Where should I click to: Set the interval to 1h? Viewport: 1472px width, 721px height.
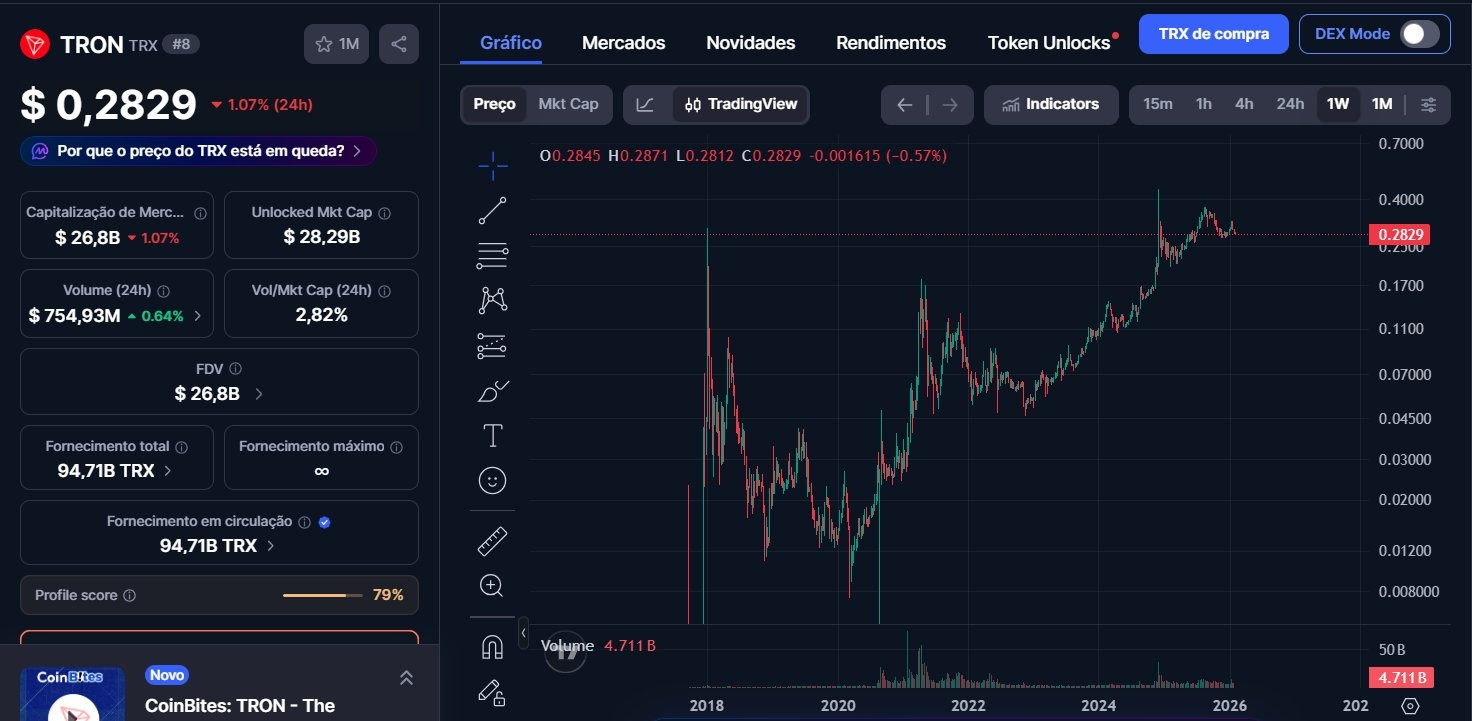coord(1204,104)
